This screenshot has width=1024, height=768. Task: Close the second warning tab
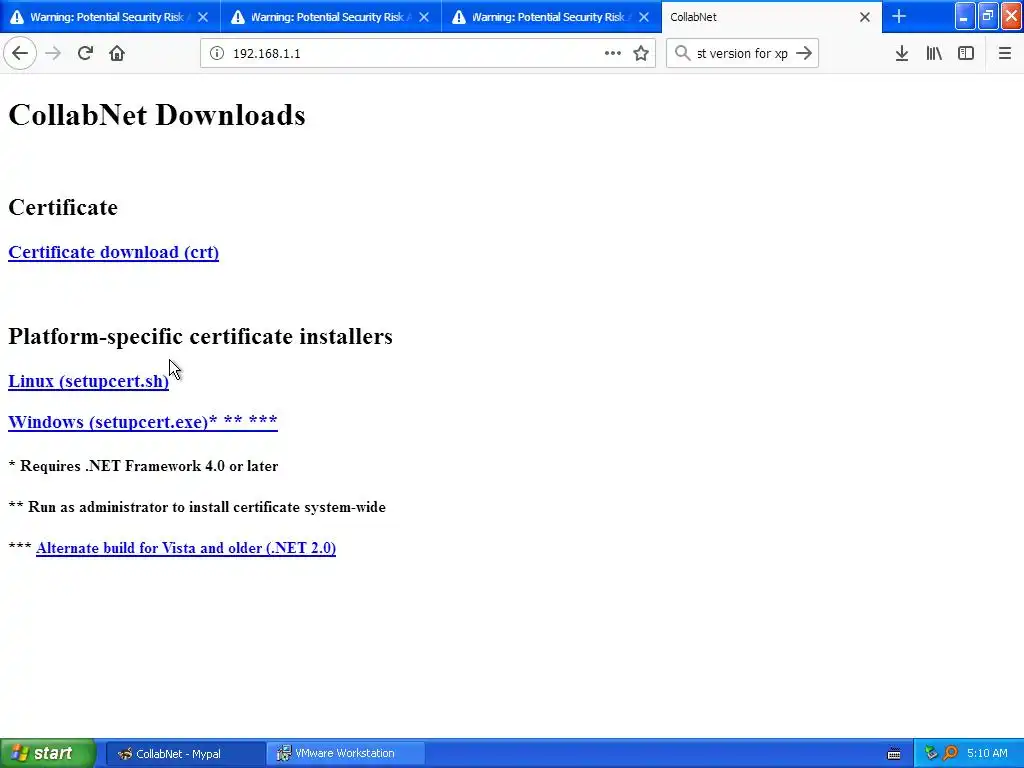(424, 17)
